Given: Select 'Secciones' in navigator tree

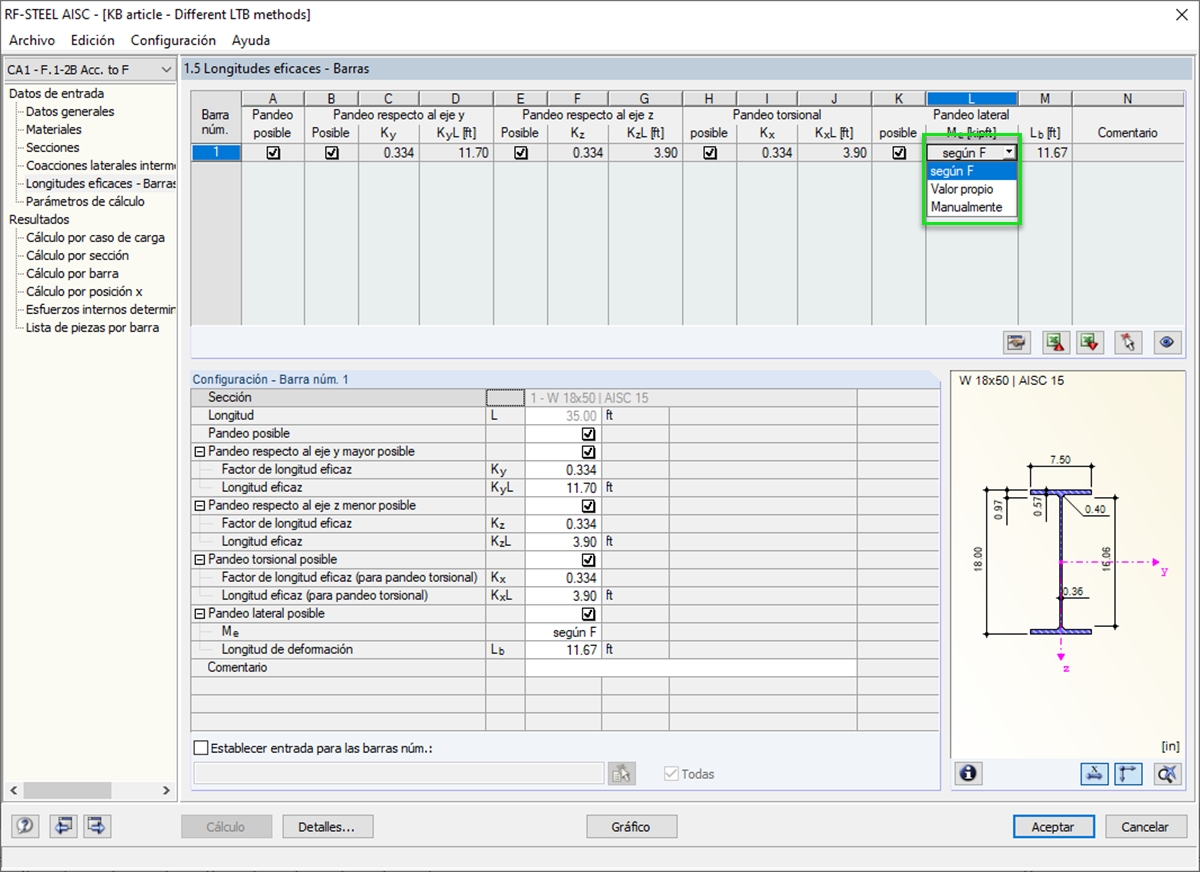Looking at the screenshot, I should 53,148.
